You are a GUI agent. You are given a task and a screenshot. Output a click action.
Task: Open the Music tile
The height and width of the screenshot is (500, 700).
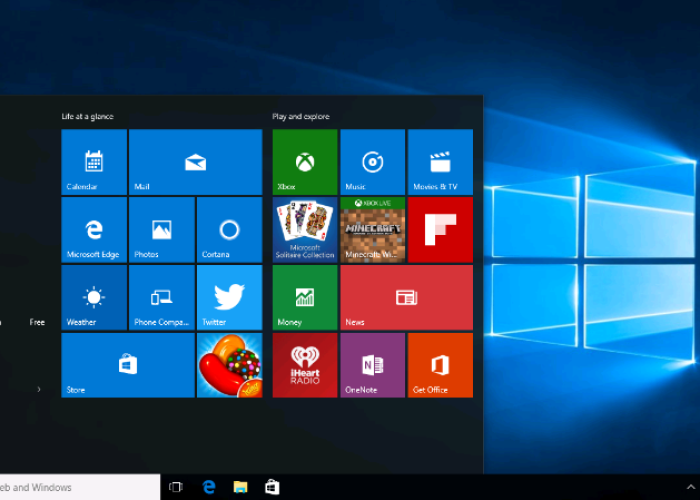point(373,162)
